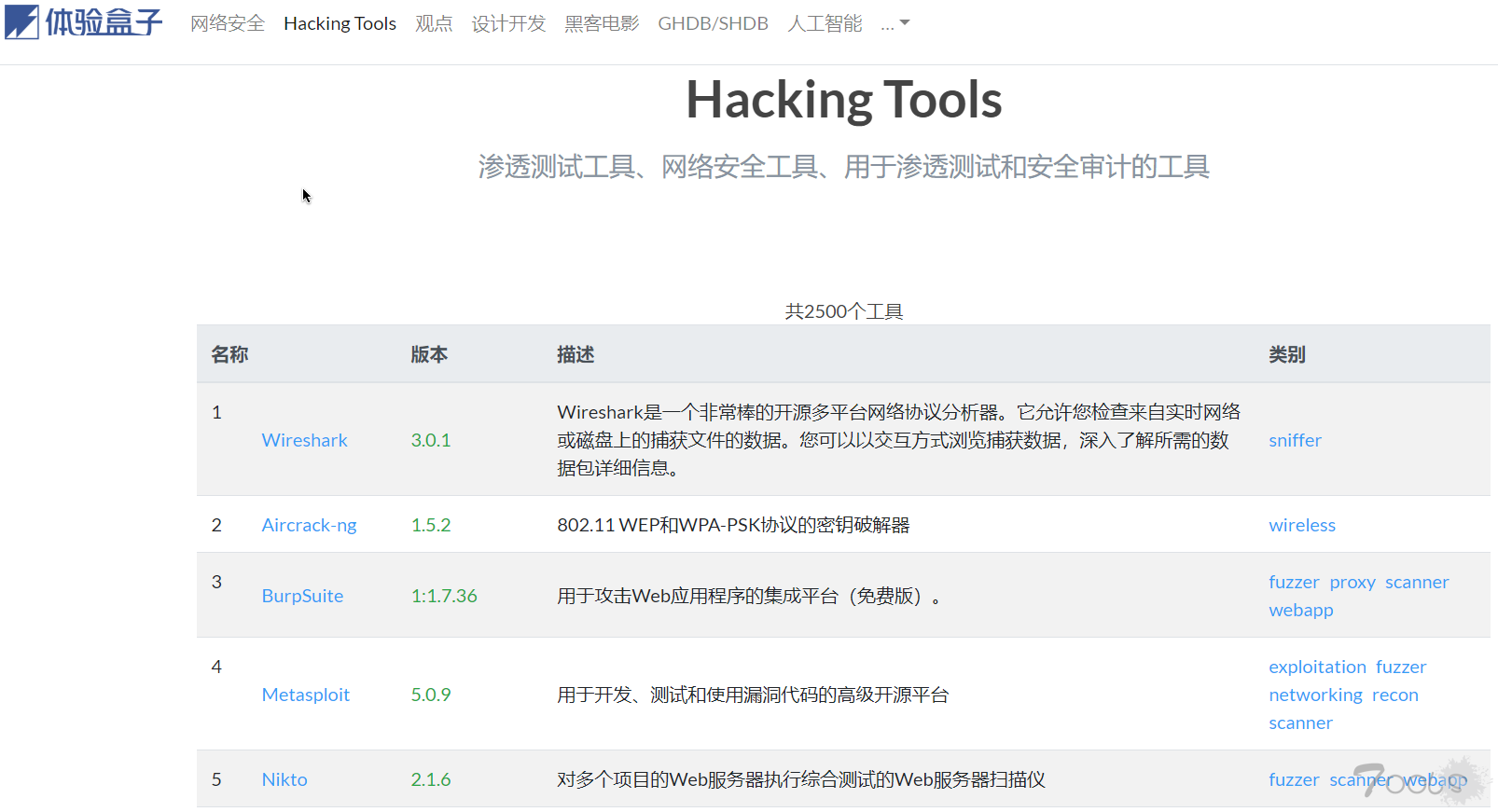Expand the '...' more dropdown in navbar

895,23
